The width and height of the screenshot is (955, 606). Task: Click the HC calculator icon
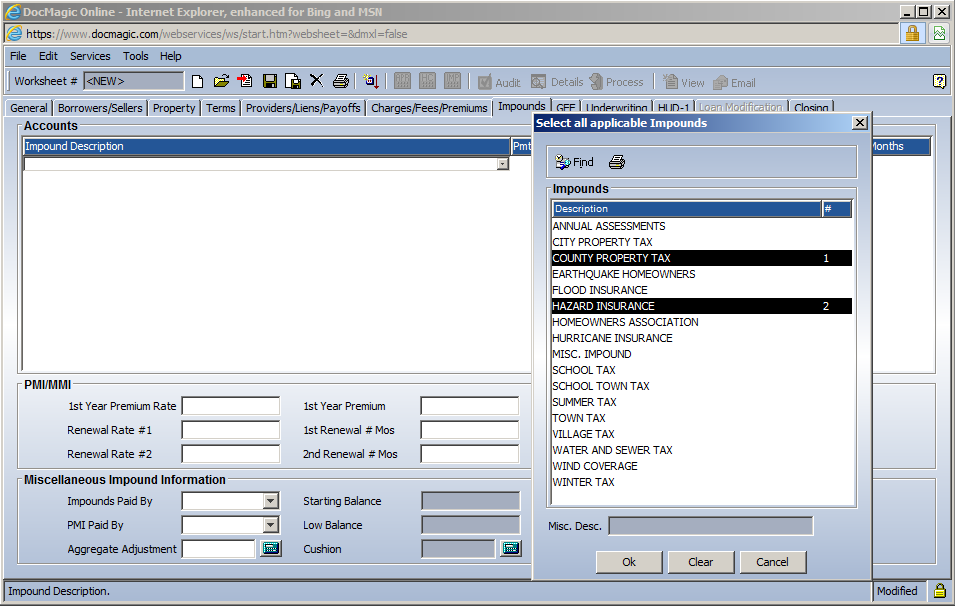[428, 81]
